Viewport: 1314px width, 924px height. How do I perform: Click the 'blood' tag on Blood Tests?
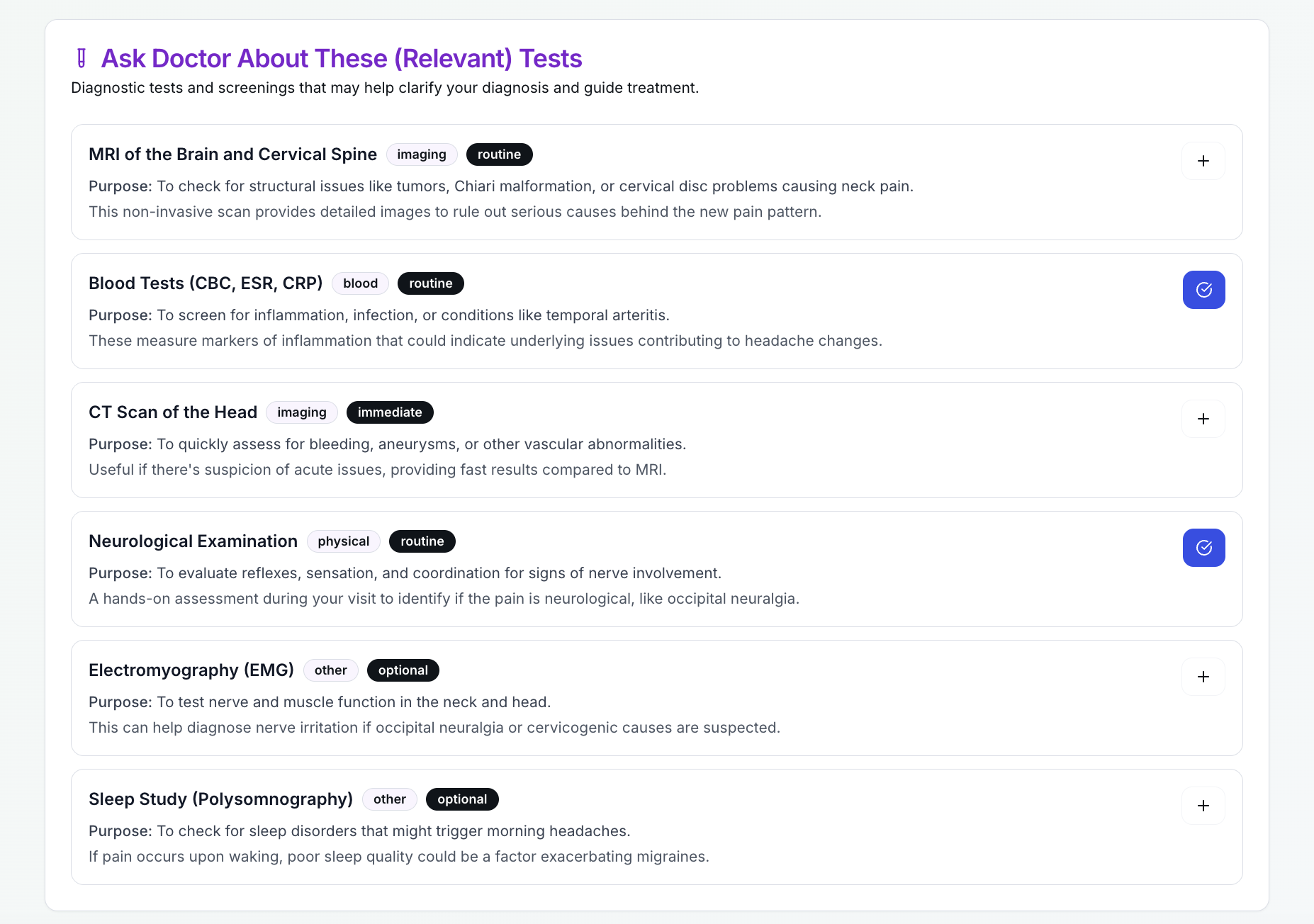pos(360,283)
